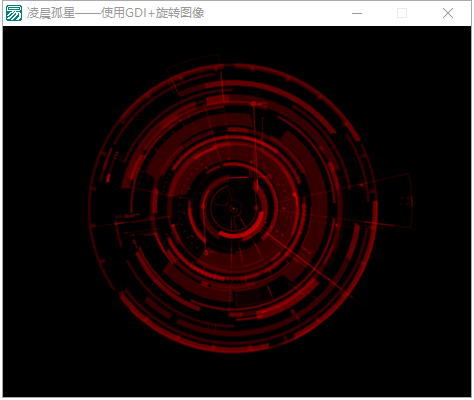
Task: Click the dotted cluster inside the right trapezoid
Action: 405,200
